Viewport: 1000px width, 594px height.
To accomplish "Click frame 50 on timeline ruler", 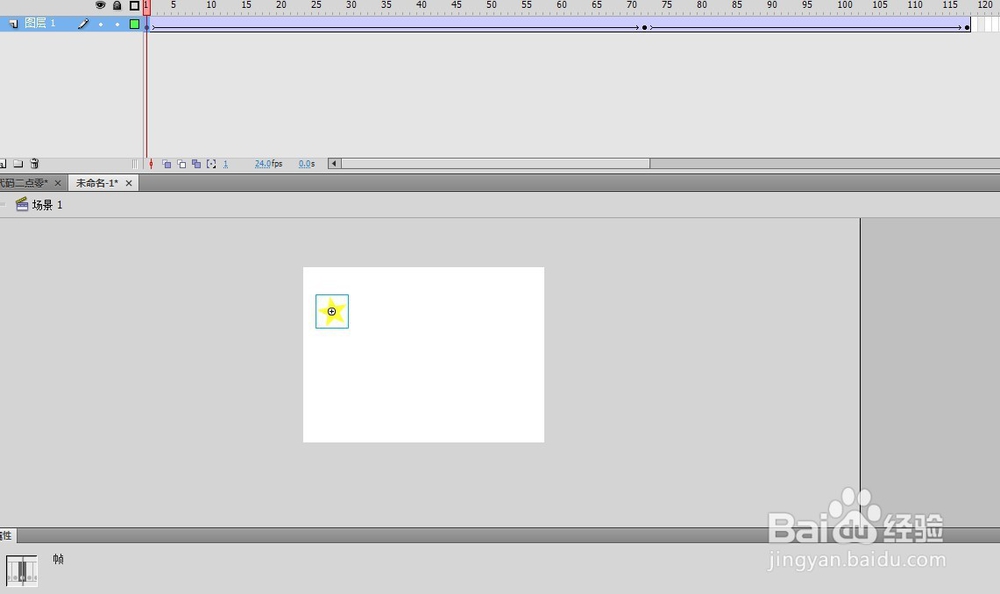I will tap(491, 5).
